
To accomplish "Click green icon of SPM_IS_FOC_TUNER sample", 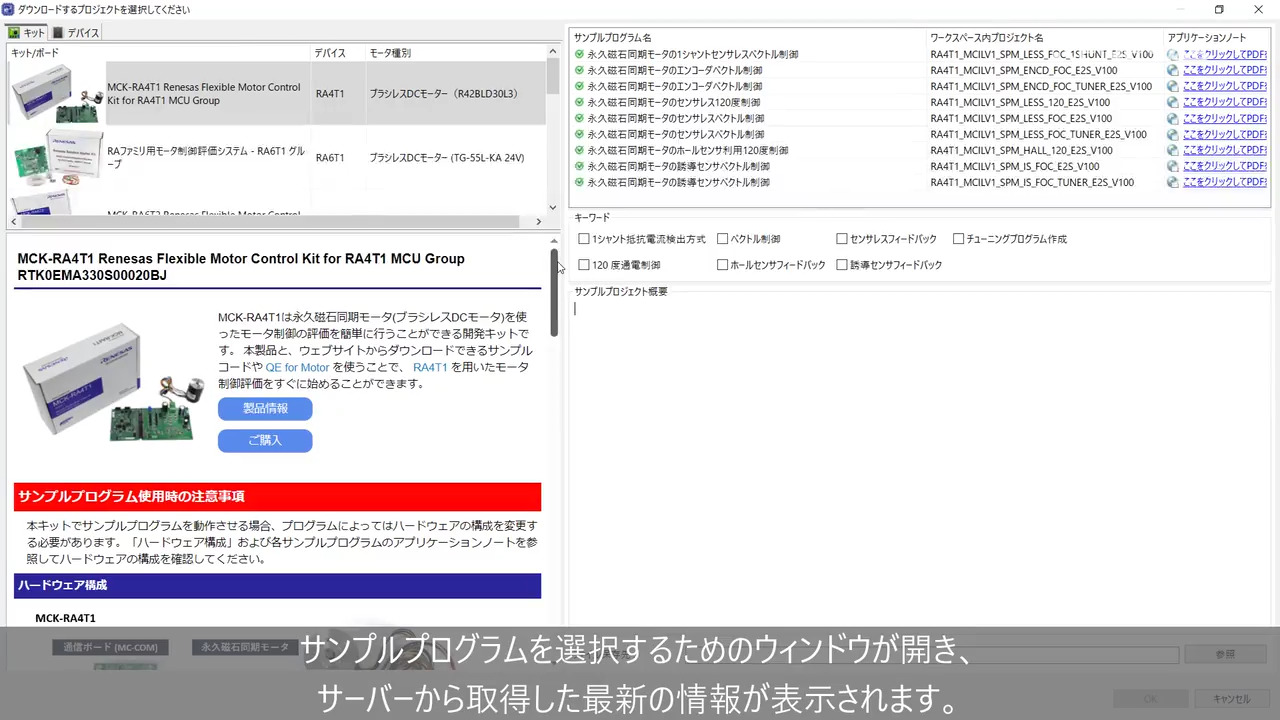I will click(x=579, y=182).
